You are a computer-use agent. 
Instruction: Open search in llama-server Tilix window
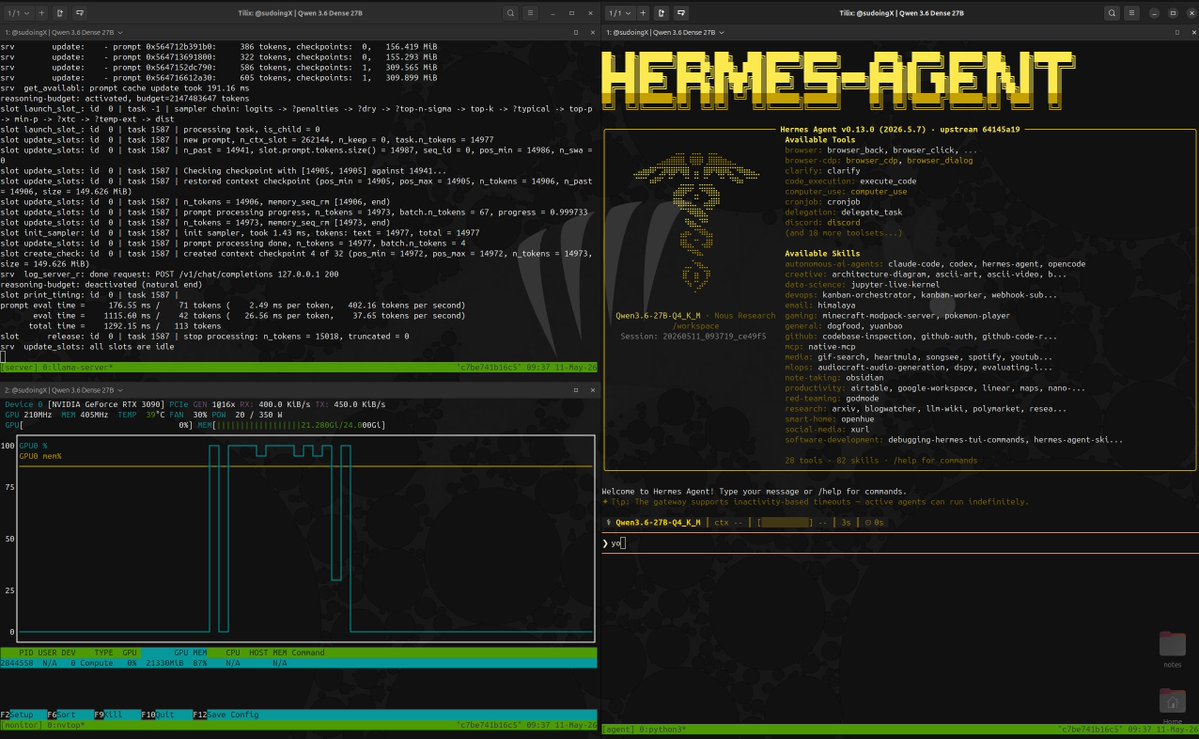click(x=510, y=13)
